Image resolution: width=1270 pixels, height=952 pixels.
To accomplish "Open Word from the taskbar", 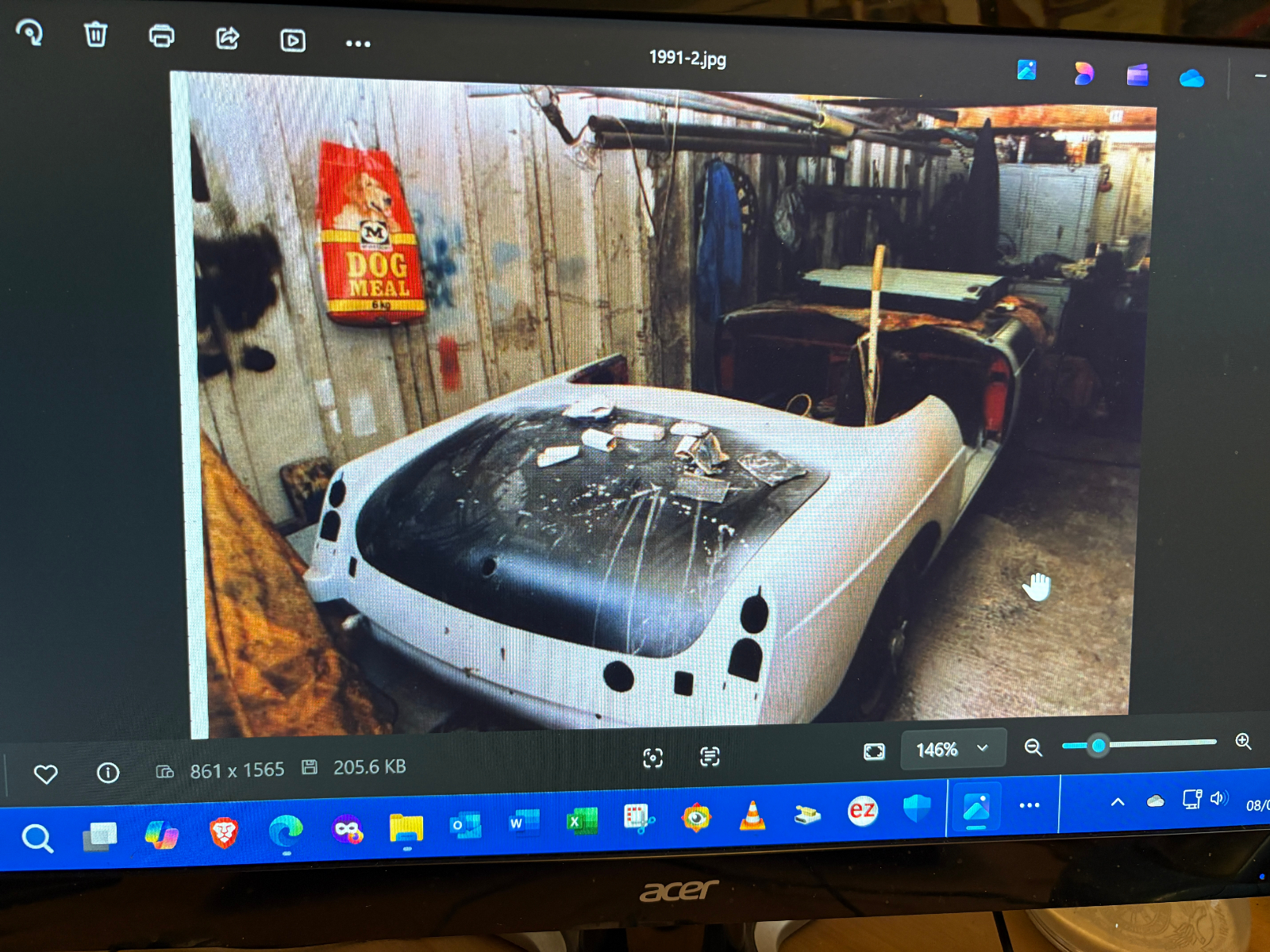I will 524,823.
